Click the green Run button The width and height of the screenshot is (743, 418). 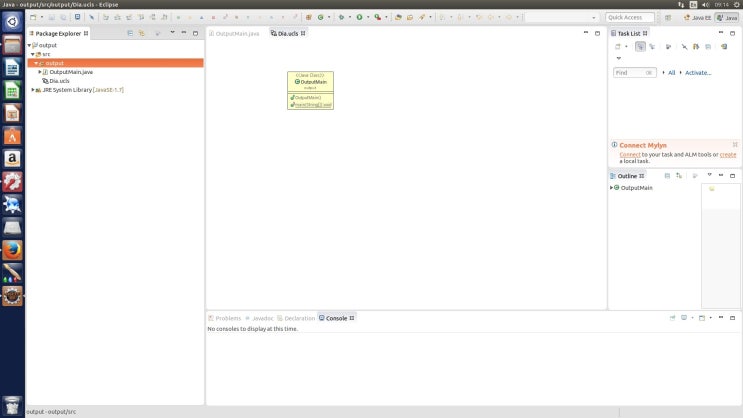[x=359, y=17]
